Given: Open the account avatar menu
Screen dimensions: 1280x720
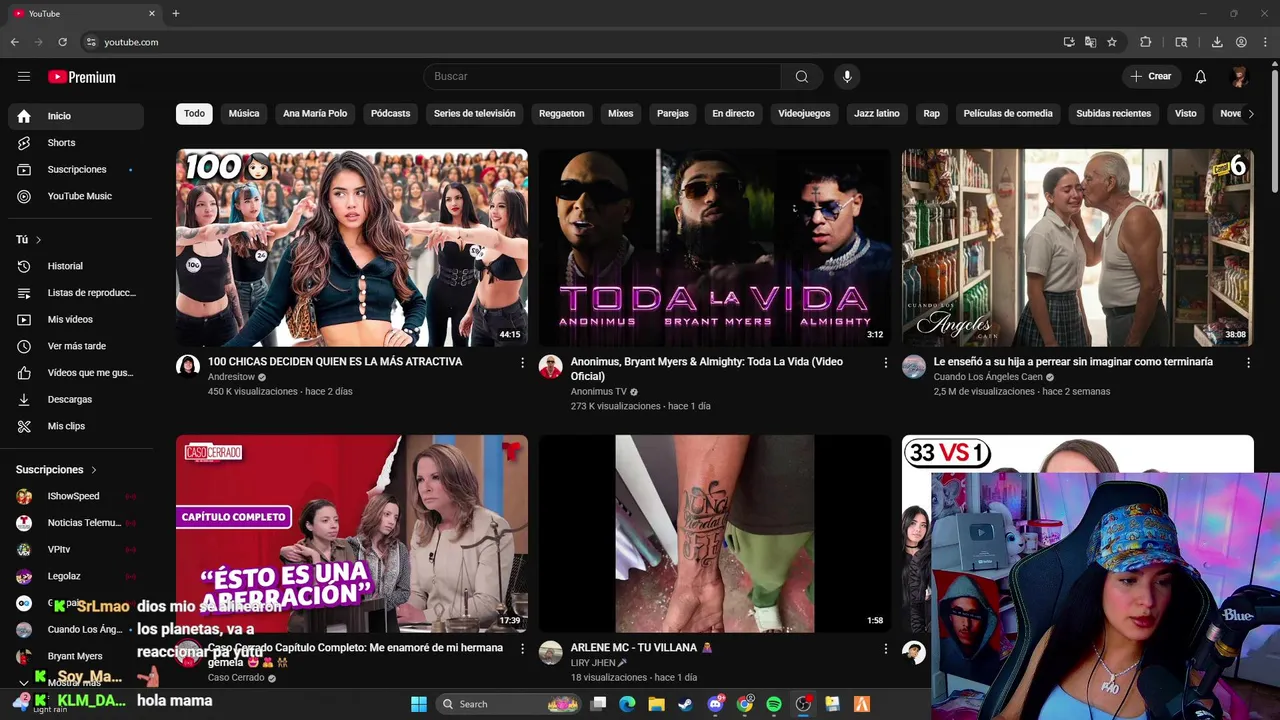Looking at the screenshot, I should 1239,76.
